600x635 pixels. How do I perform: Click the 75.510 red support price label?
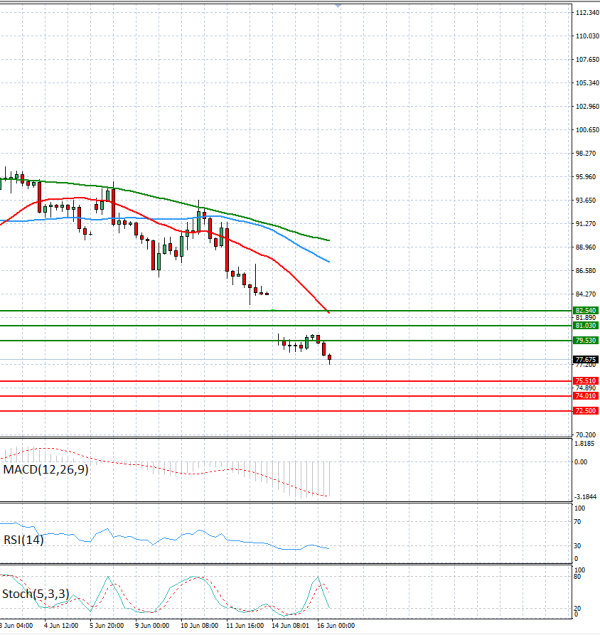coord(586,381)
